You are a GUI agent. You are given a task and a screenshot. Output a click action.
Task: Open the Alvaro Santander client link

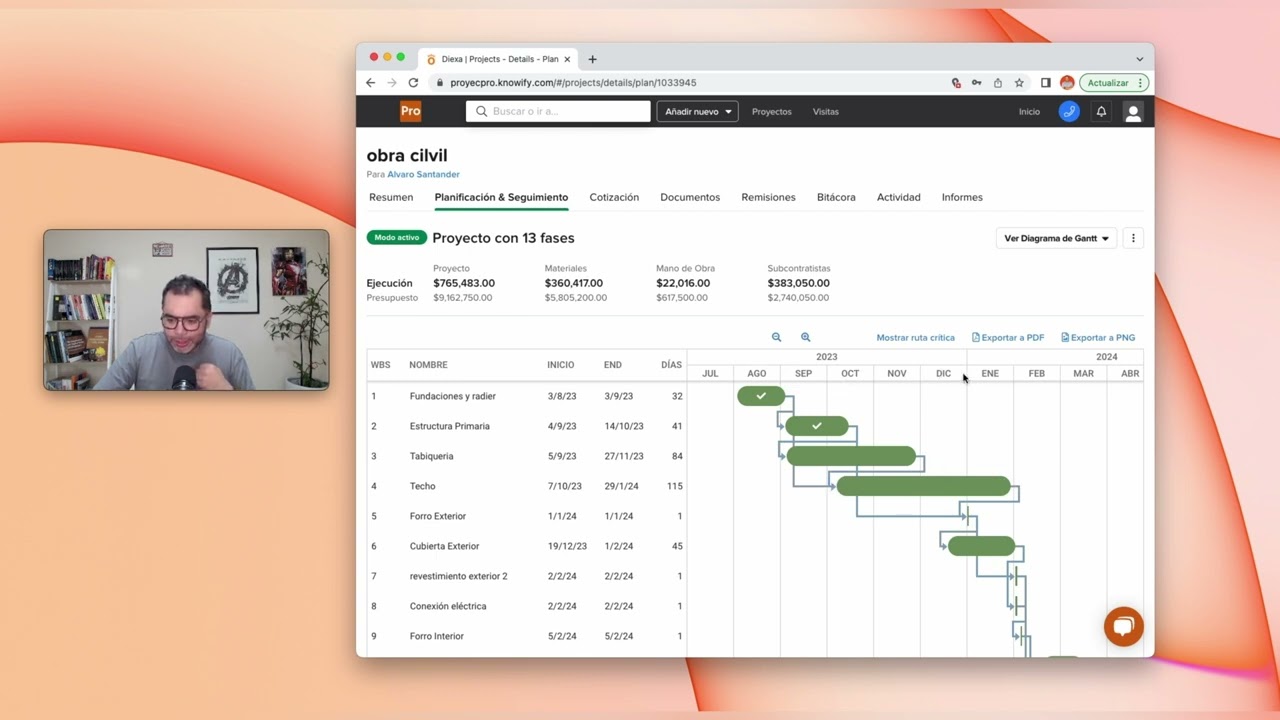(423, 175)
